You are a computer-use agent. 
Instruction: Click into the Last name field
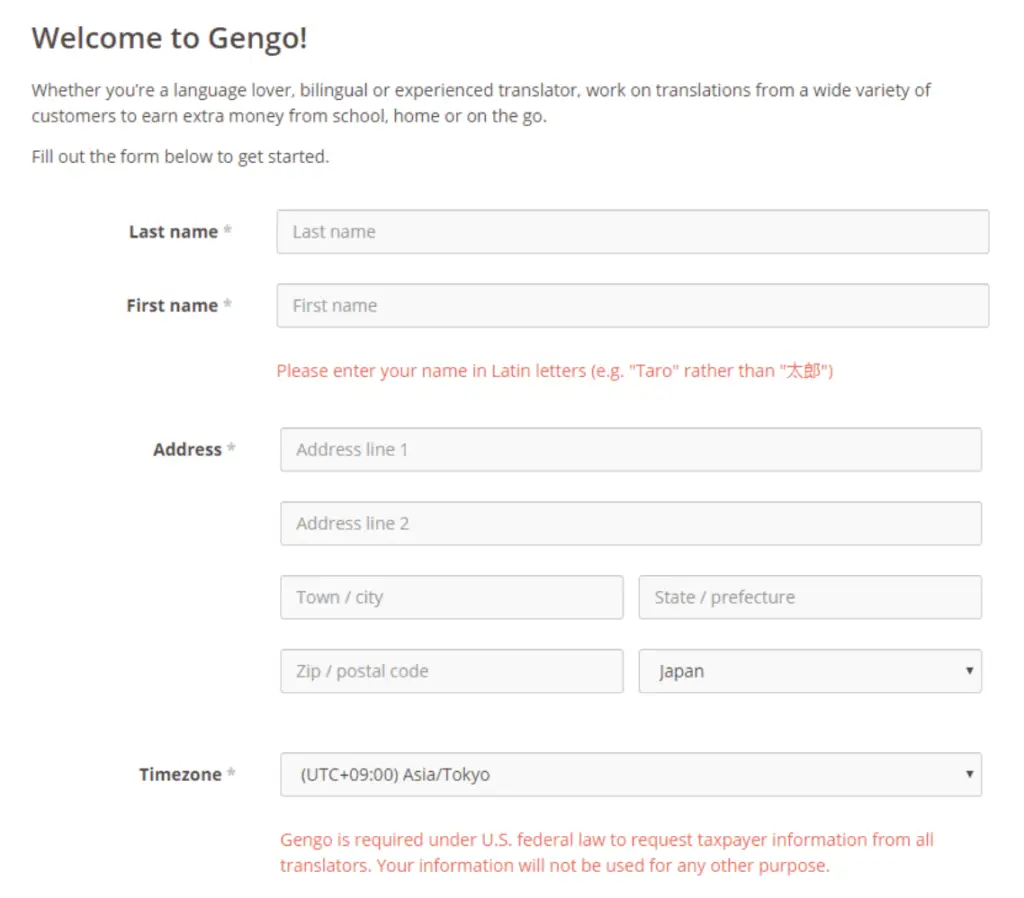tap(632, 232)
